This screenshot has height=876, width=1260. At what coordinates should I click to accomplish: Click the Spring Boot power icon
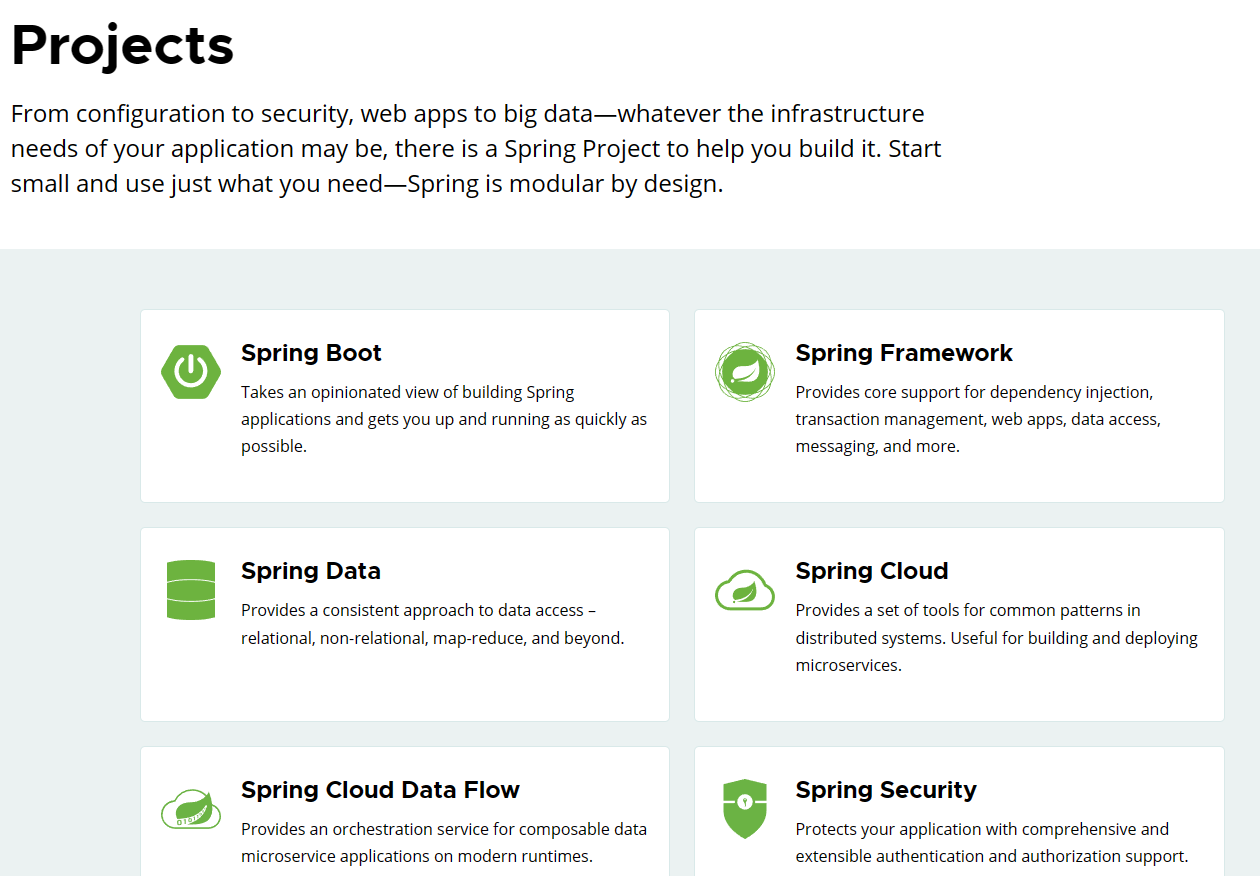[x=190, y=372]
